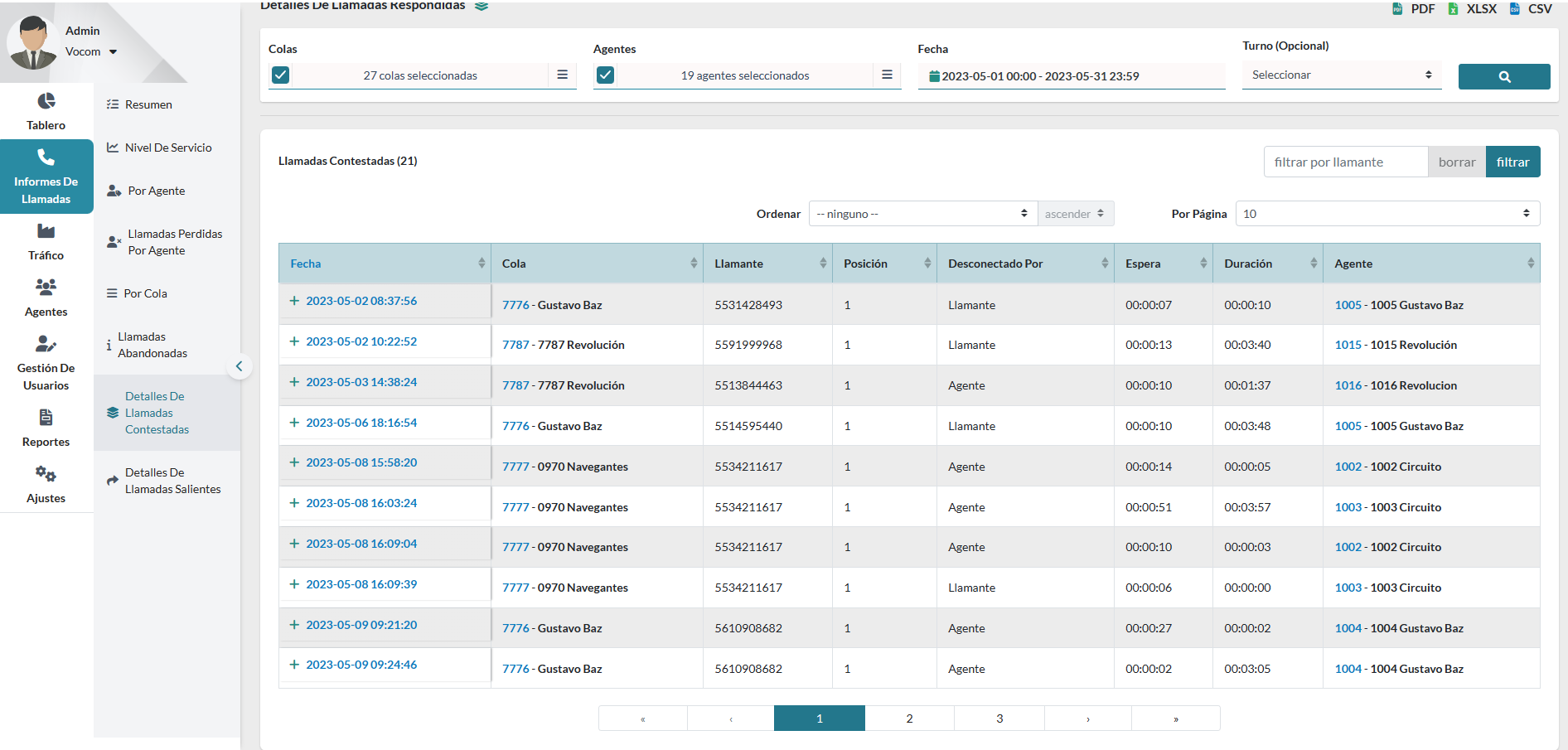This screenshot has width=1568, height=750.
Task: Click the Informes De Llamadas phone icon
Action: 46,157
